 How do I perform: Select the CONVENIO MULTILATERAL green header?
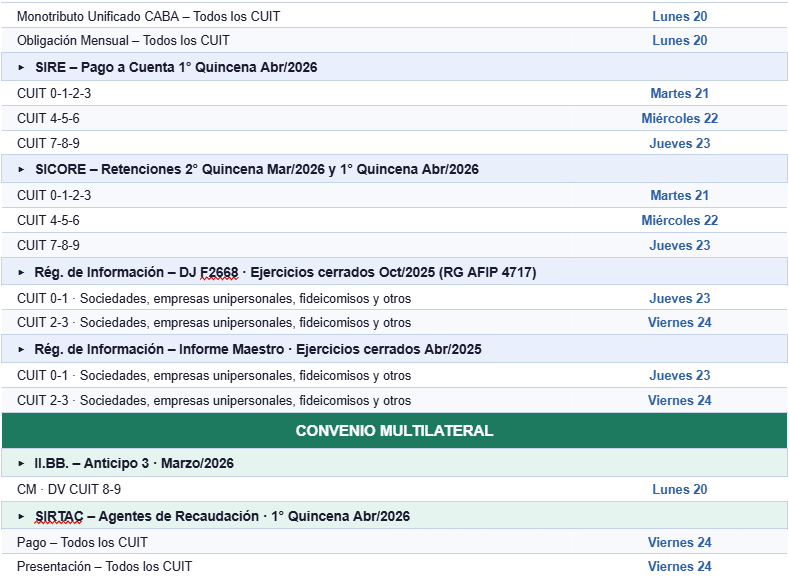(394, 431)
